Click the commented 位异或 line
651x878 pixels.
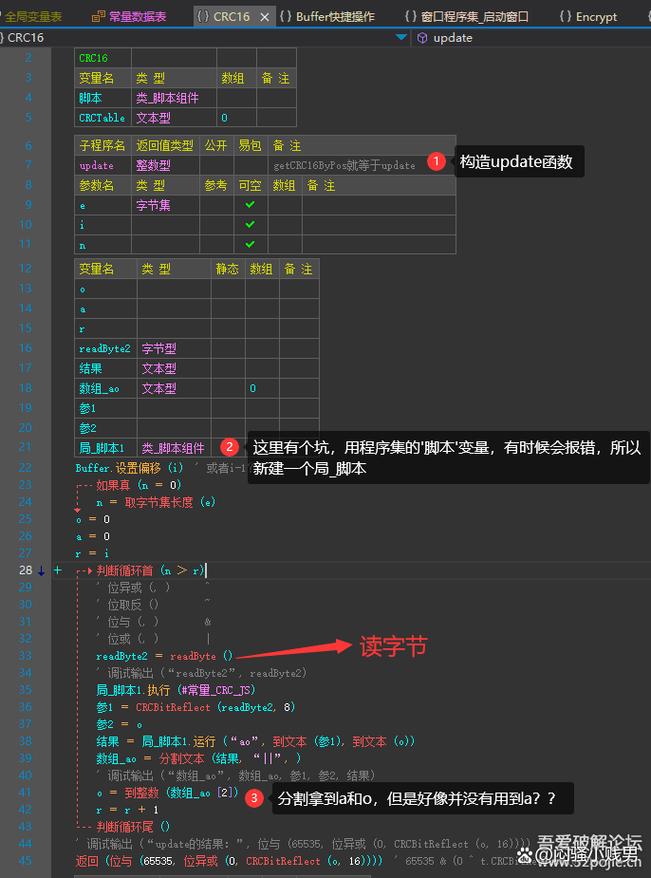(x=152, y=587)
